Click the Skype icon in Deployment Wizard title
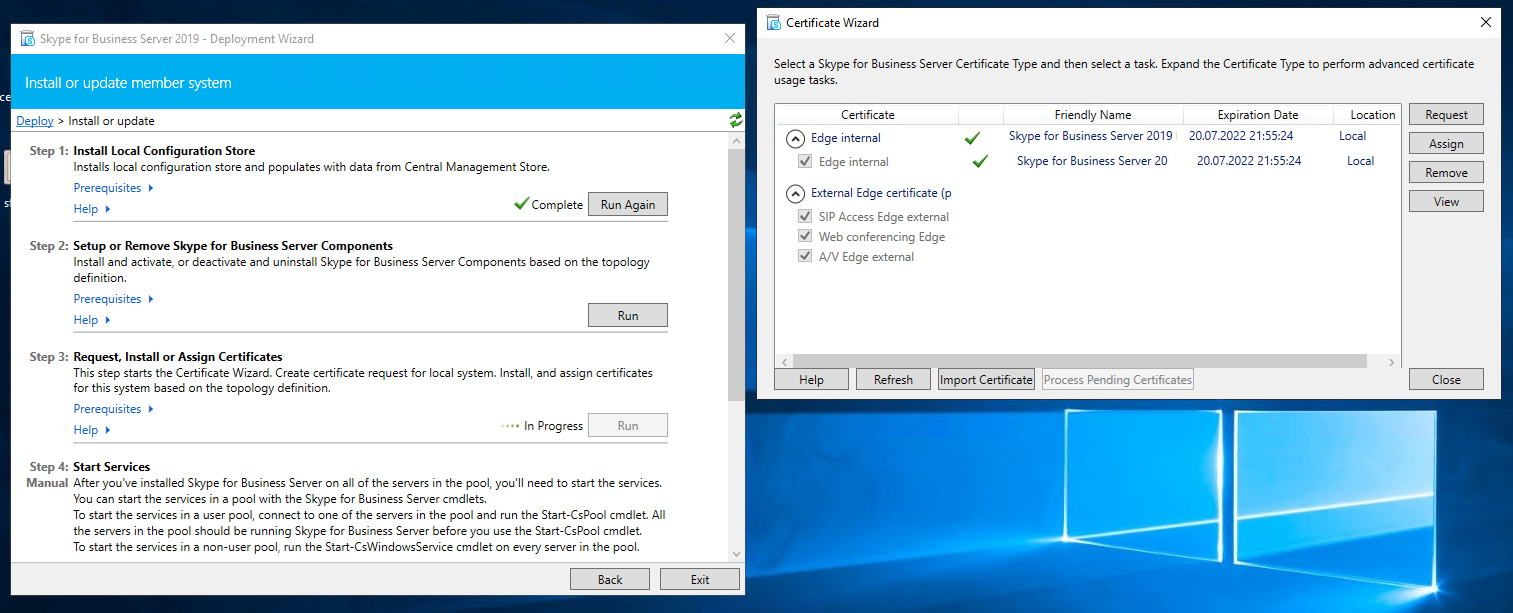 point(27,39)
